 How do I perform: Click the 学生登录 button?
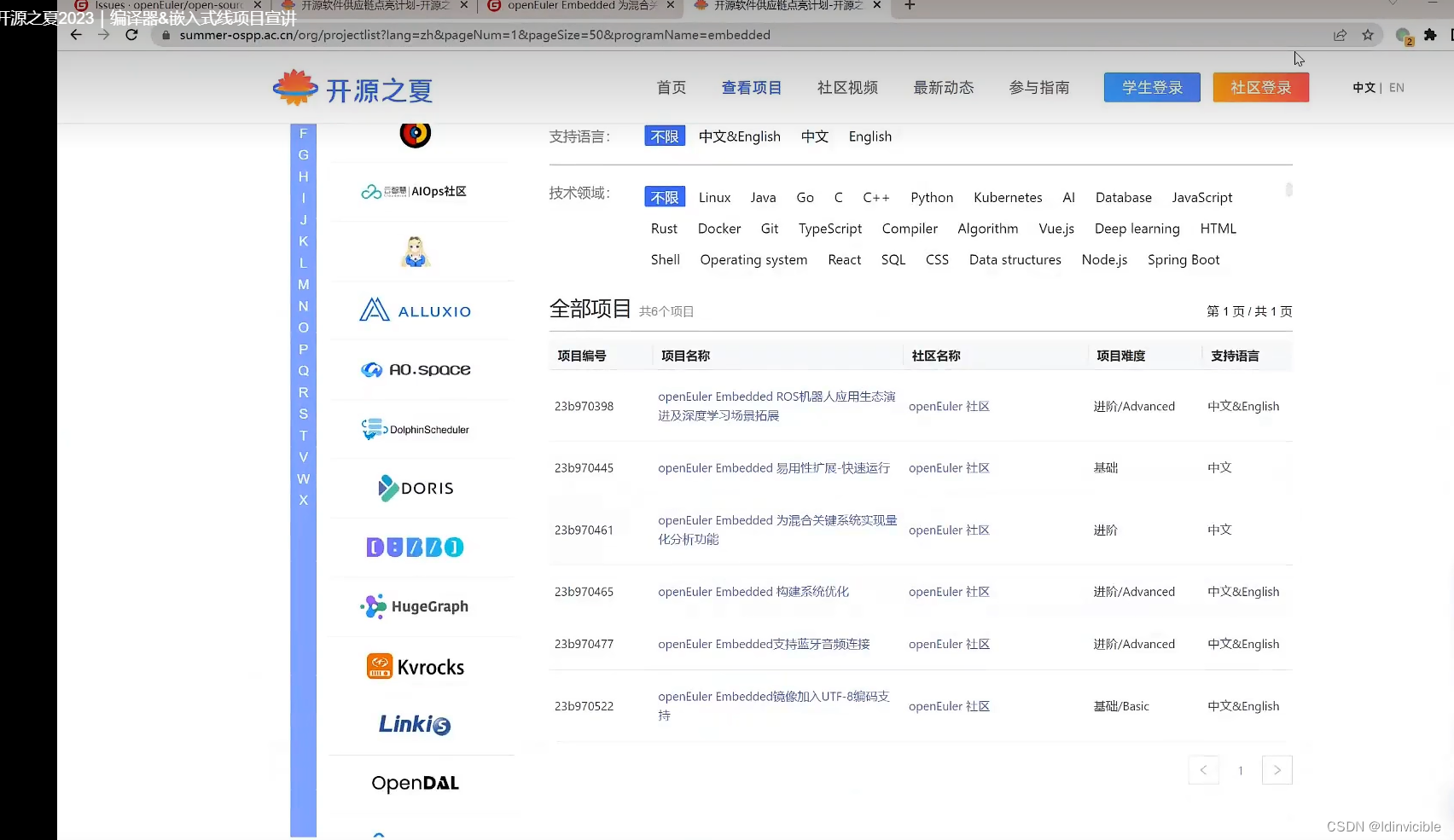tap(1152, 87)
